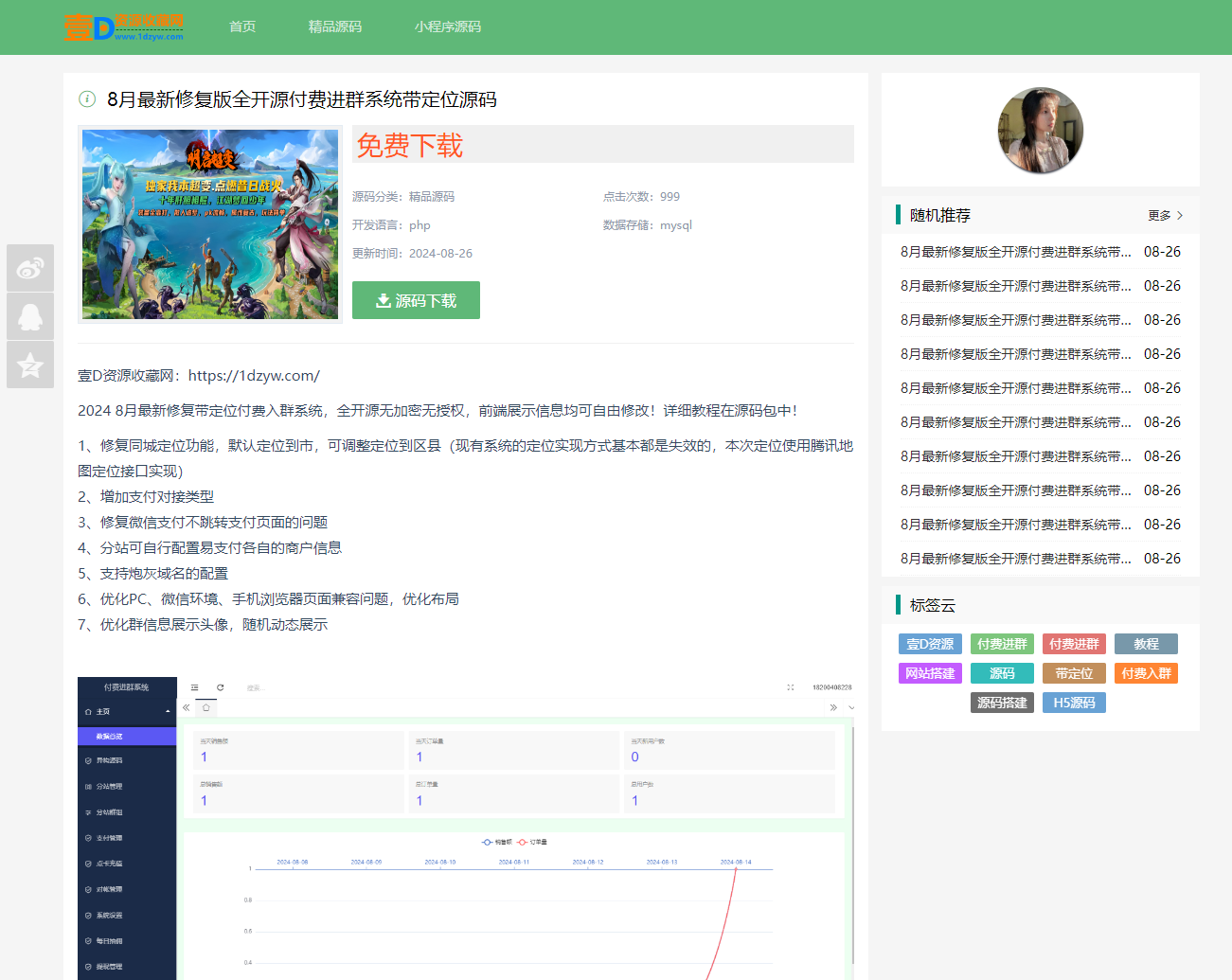Image resolution: width=1232 pixels, height=980 pixels.
Task: Click the Weibo share icon on the left
Action: pyautogui.click(x=29, y=268)
